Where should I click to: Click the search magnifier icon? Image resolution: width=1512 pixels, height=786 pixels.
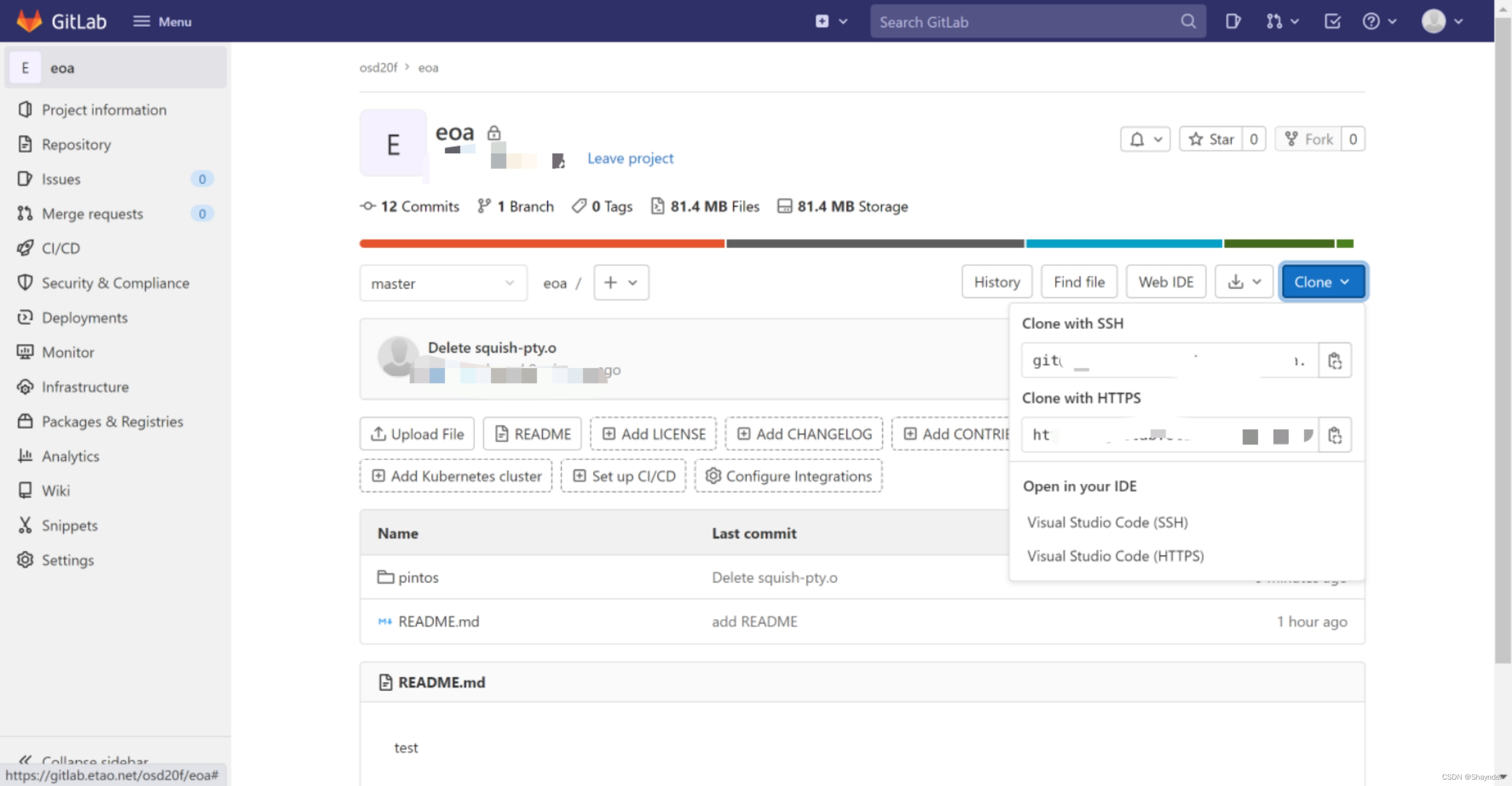pos(1188,22)
